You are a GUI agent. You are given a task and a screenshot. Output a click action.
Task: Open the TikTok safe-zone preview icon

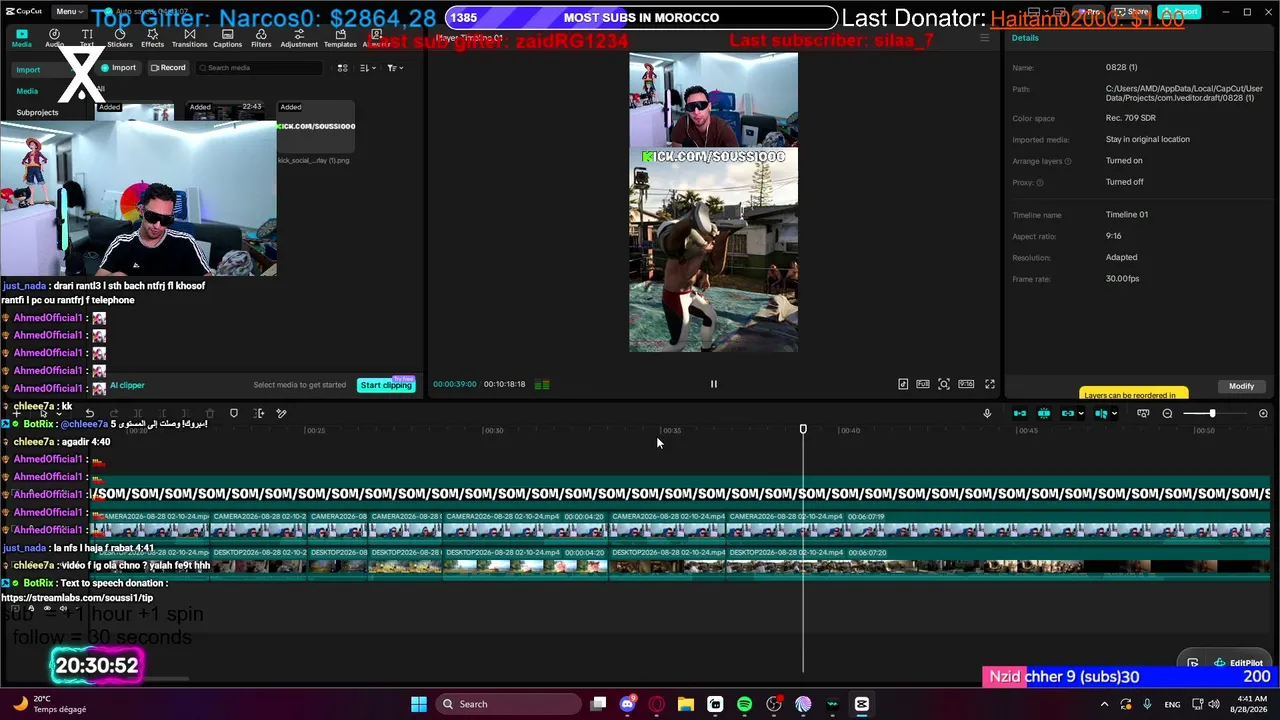pos(903,384)
